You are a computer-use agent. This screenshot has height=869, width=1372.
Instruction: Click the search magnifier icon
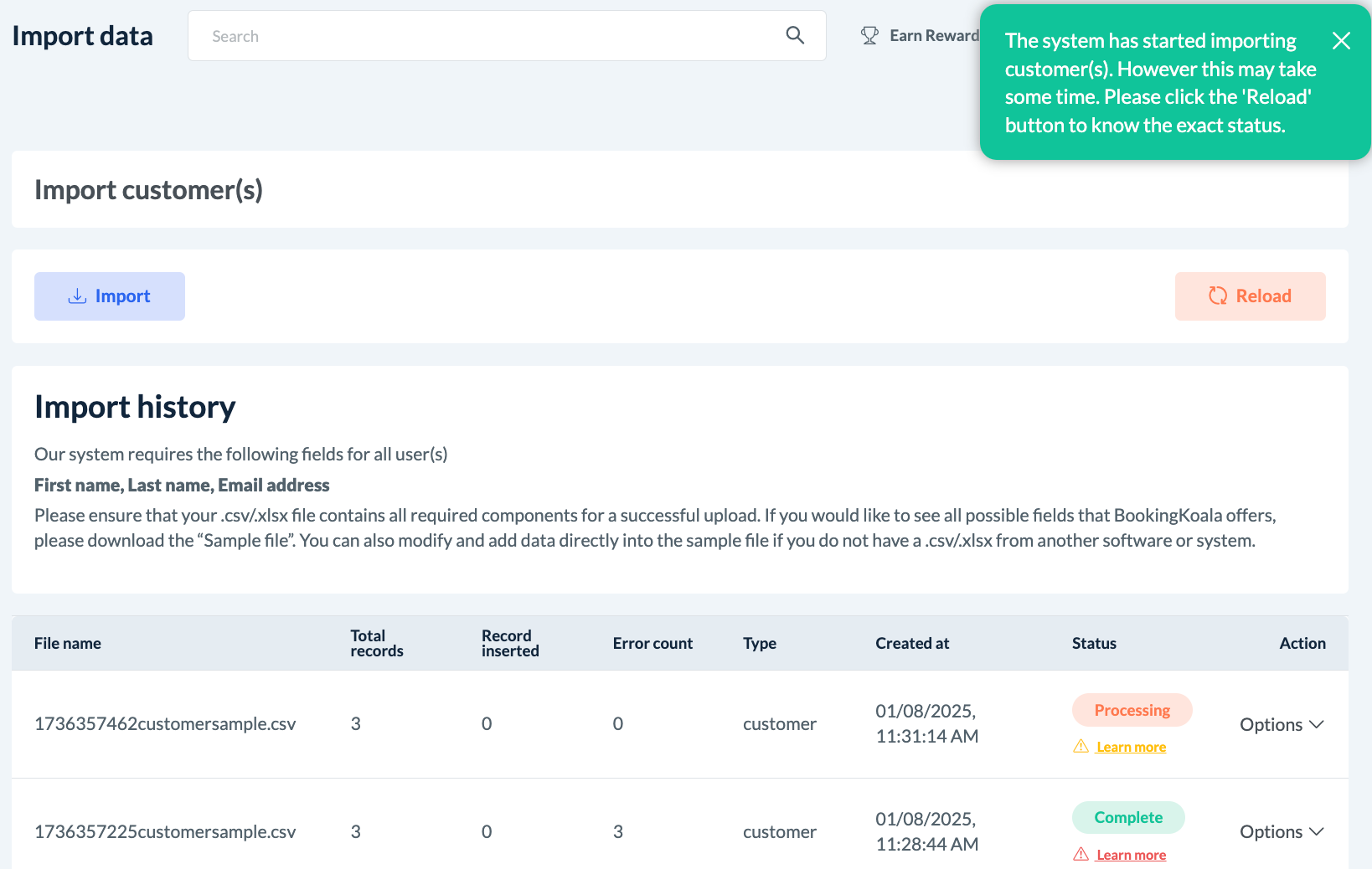pyautogui.click(x=795, y=35)
